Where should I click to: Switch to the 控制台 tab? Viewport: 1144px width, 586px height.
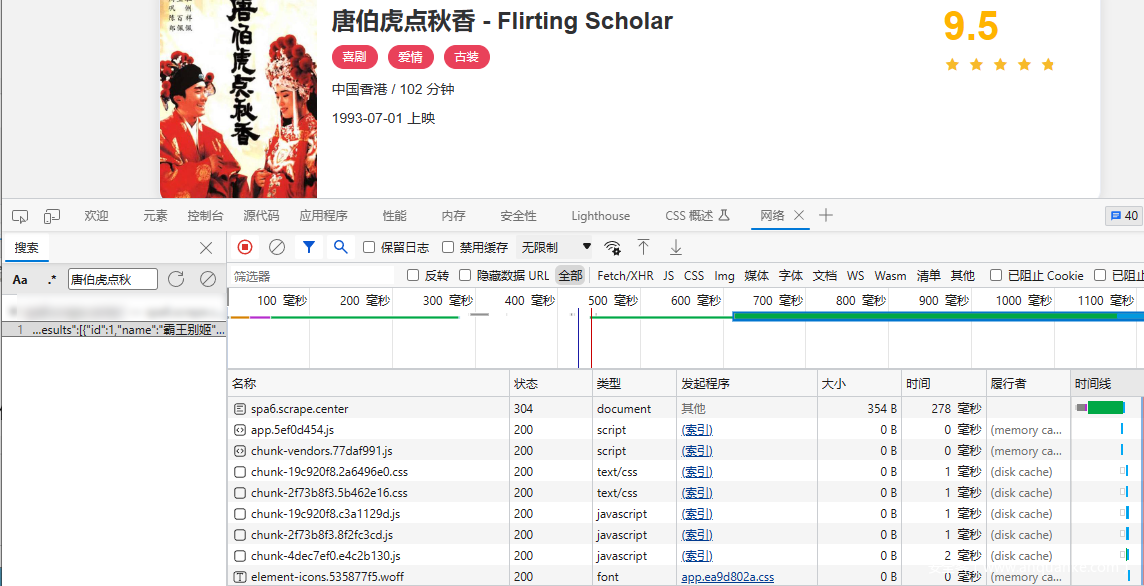coord(205,216)
